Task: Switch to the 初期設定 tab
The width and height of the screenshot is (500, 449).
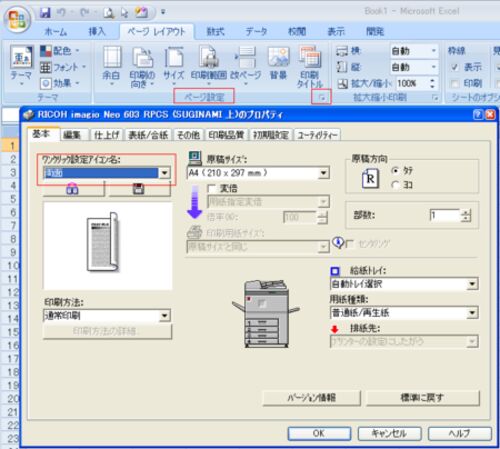Action: (x=271, y=135)
